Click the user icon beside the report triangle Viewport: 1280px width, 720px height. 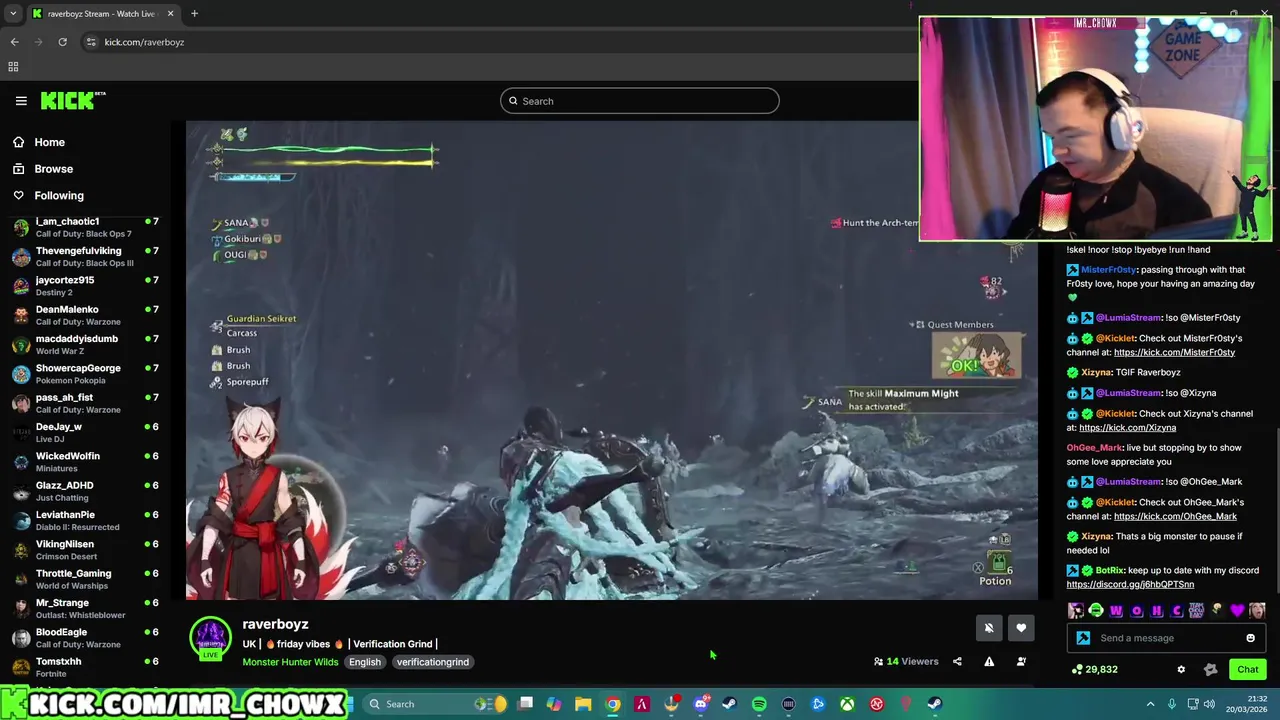(x=1021, y=661)
